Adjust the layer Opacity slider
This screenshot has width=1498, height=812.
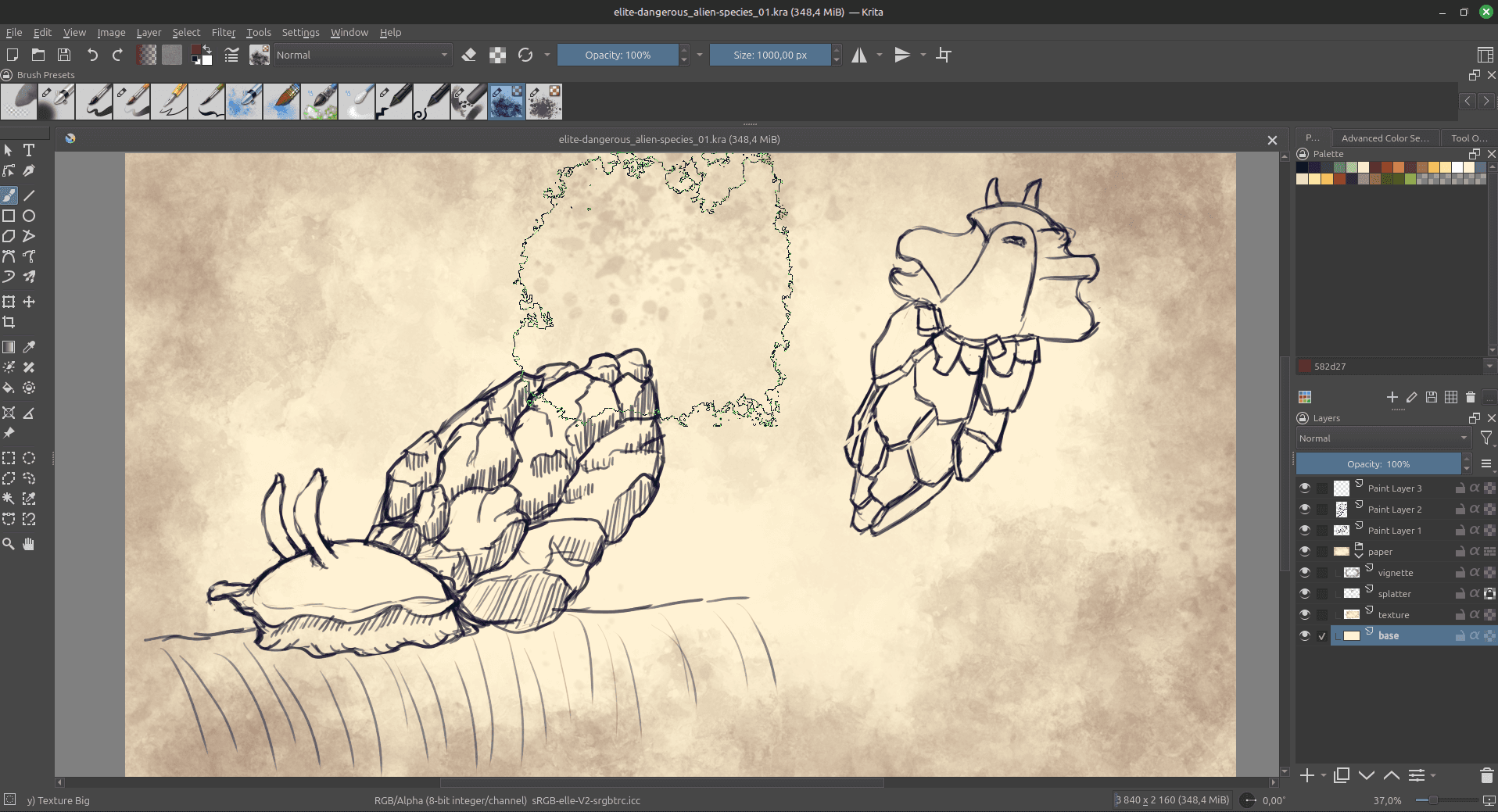[x=1378, y=464]
